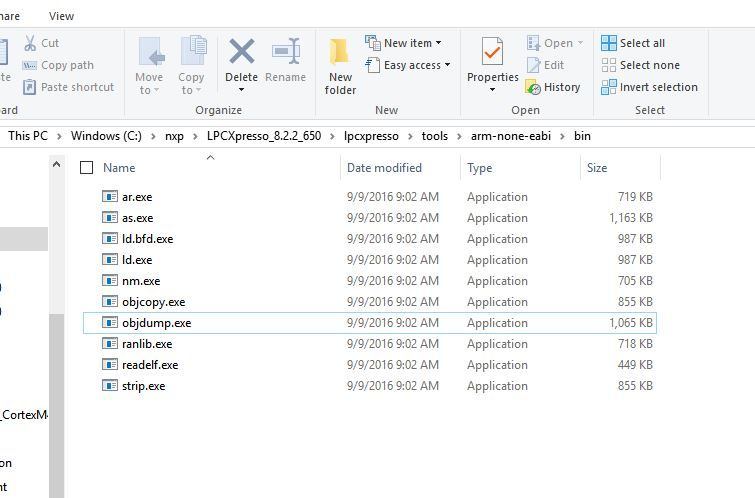755x498 pixels.
Task: Click the red Delete X icon
Action: (242, 51)
